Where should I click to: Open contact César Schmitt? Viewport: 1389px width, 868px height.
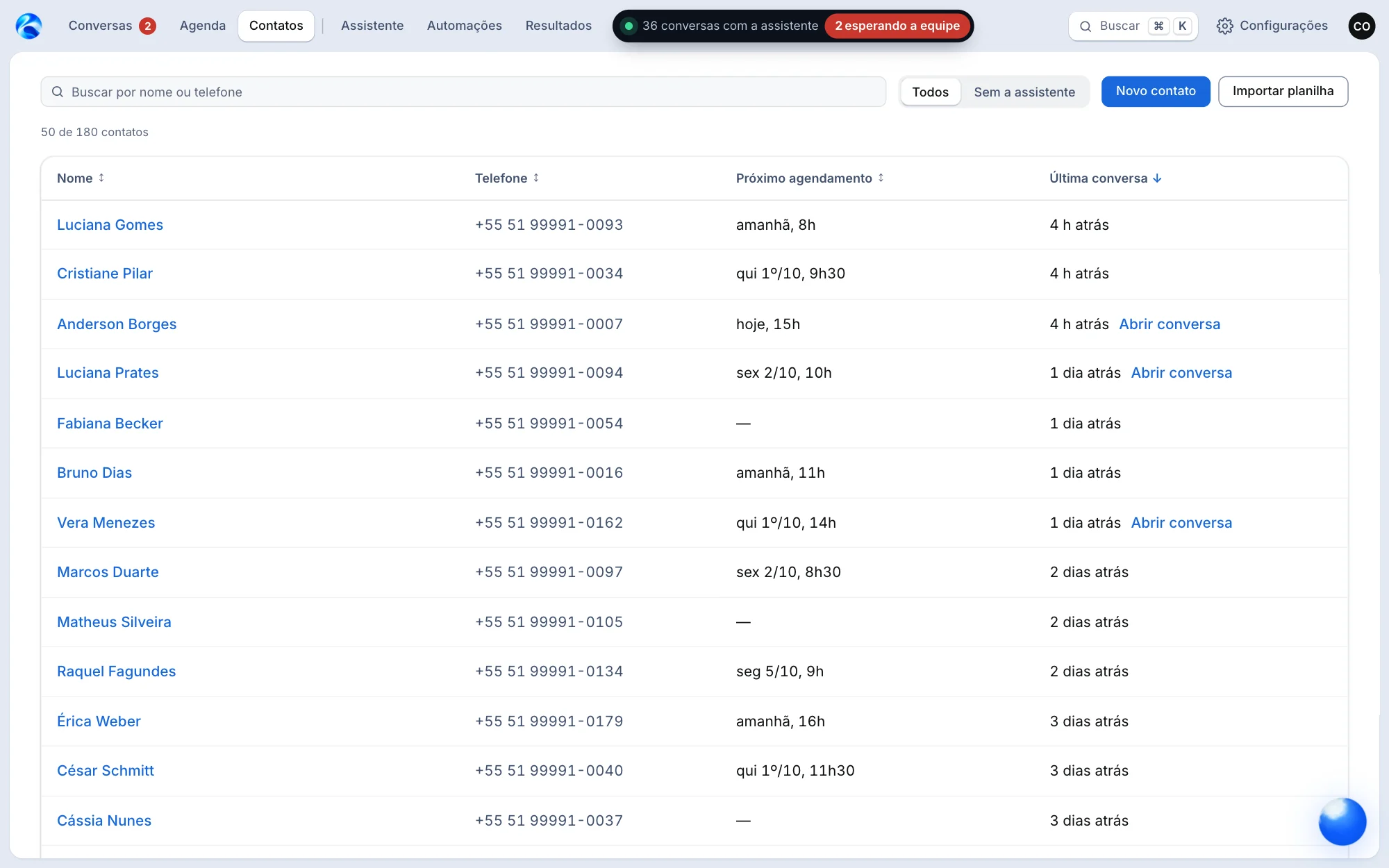(106, 771)
